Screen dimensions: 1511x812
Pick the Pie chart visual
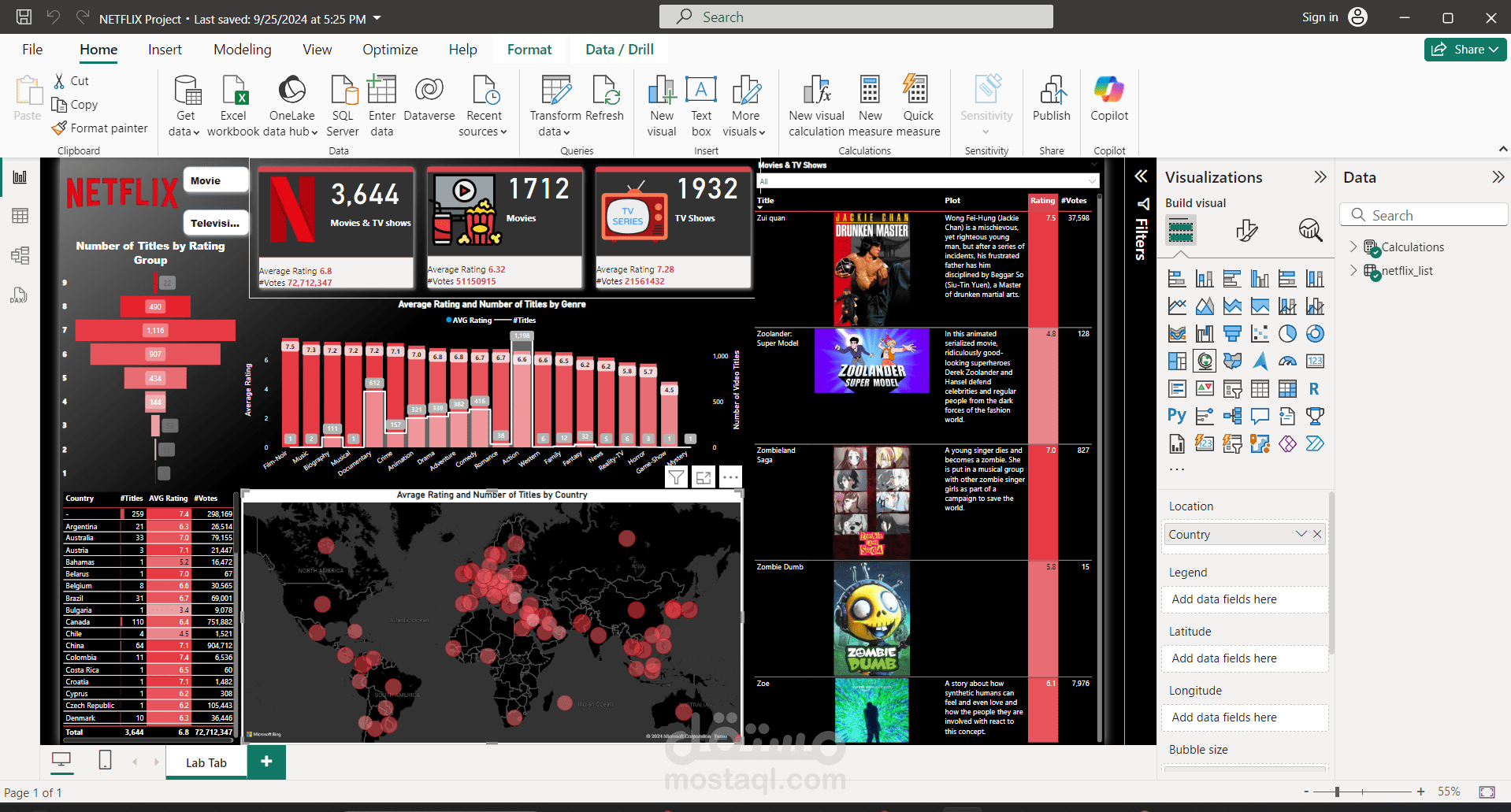click(x=1287, y=334)
